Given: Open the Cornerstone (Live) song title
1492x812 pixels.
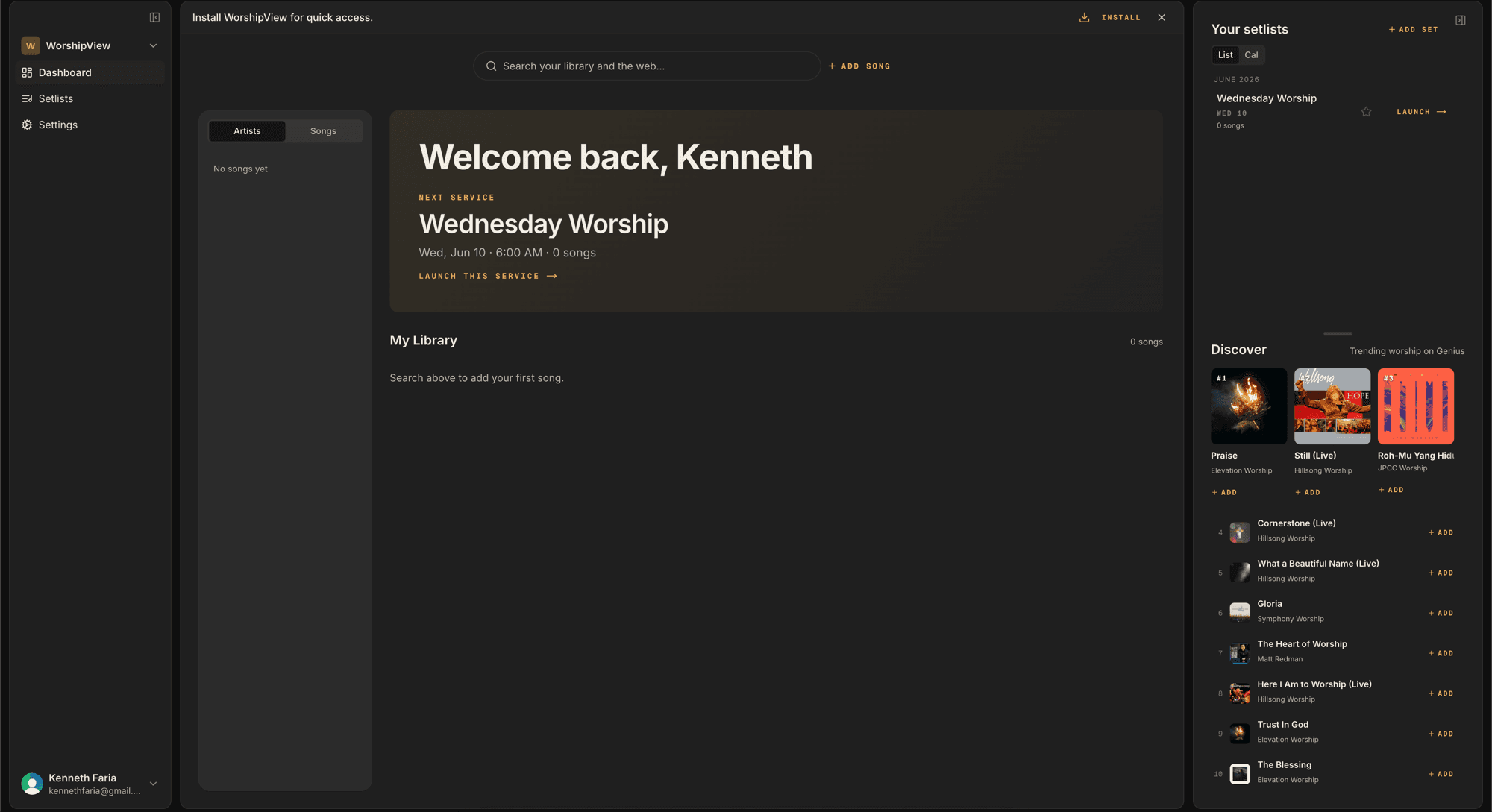Looking at the screenshot, I should pyautogui.click(x=1297, y=523).
